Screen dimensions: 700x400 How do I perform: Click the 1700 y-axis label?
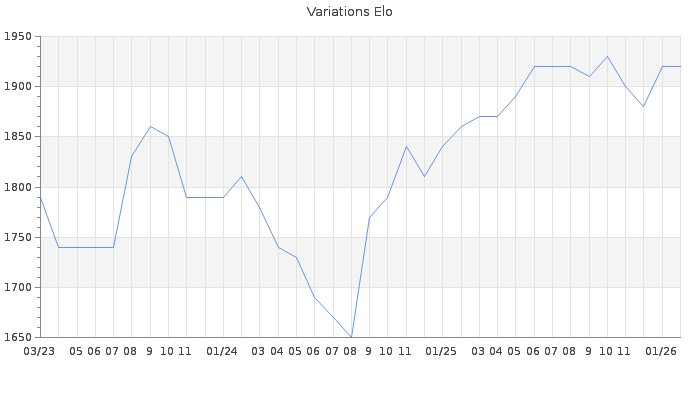pyautogui.click(x=19, y=288)
